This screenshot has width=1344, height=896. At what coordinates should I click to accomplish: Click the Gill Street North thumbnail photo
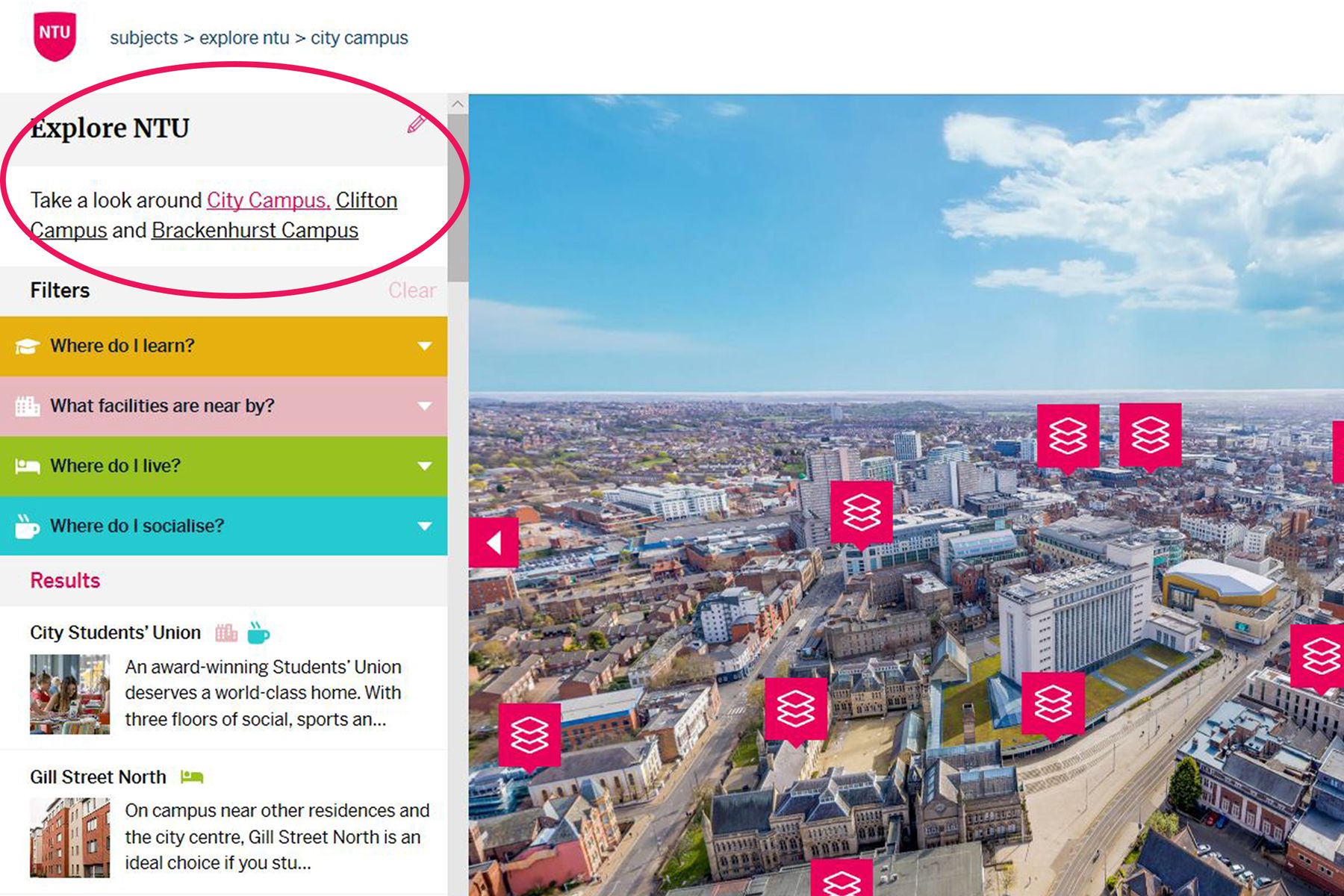click(x=69, y=838)
